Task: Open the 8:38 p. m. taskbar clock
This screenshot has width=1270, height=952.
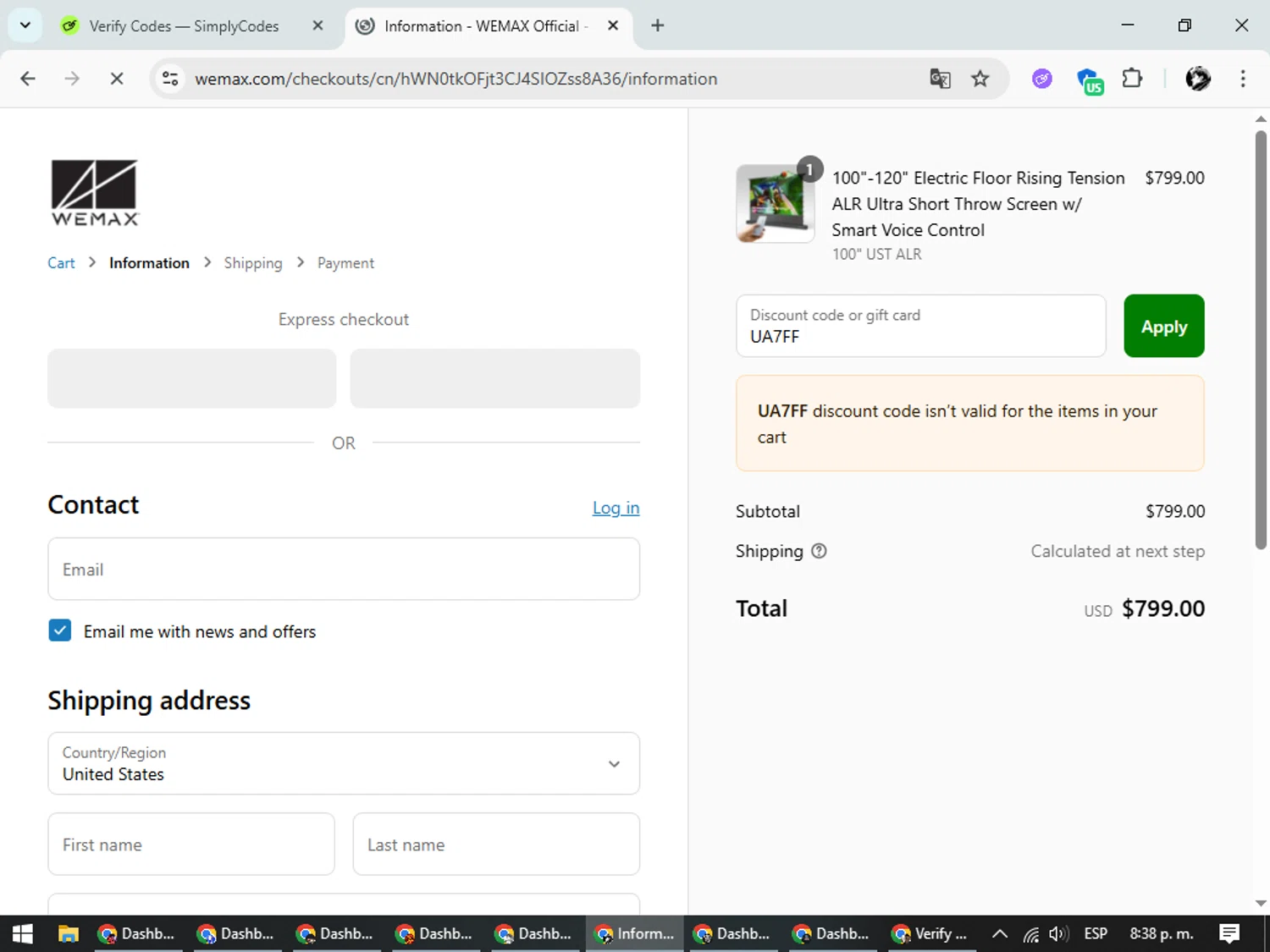Action: tap(1162, 933)
